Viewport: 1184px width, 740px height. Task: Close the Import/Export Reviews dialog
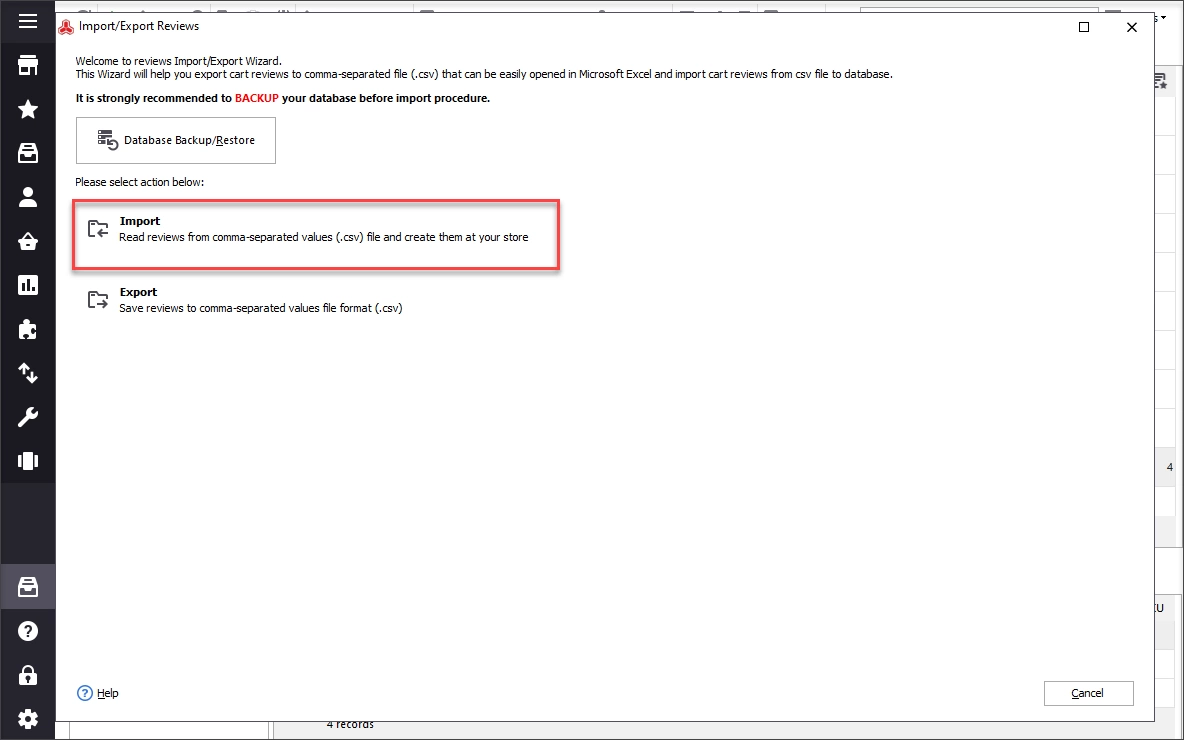click(x=1131, y=27)
